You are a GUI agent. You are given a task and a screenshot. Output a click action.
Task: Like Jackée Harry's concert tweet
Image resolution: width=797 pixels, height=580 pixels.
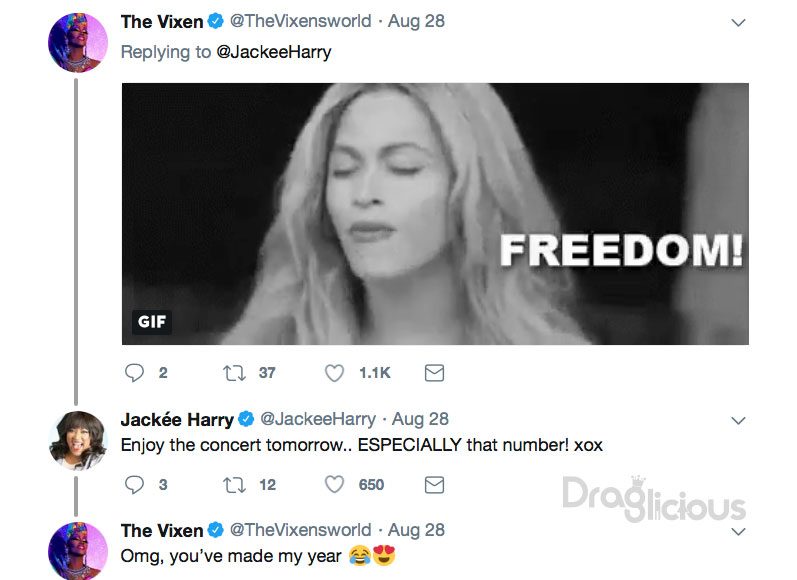[x=334, y=484]
